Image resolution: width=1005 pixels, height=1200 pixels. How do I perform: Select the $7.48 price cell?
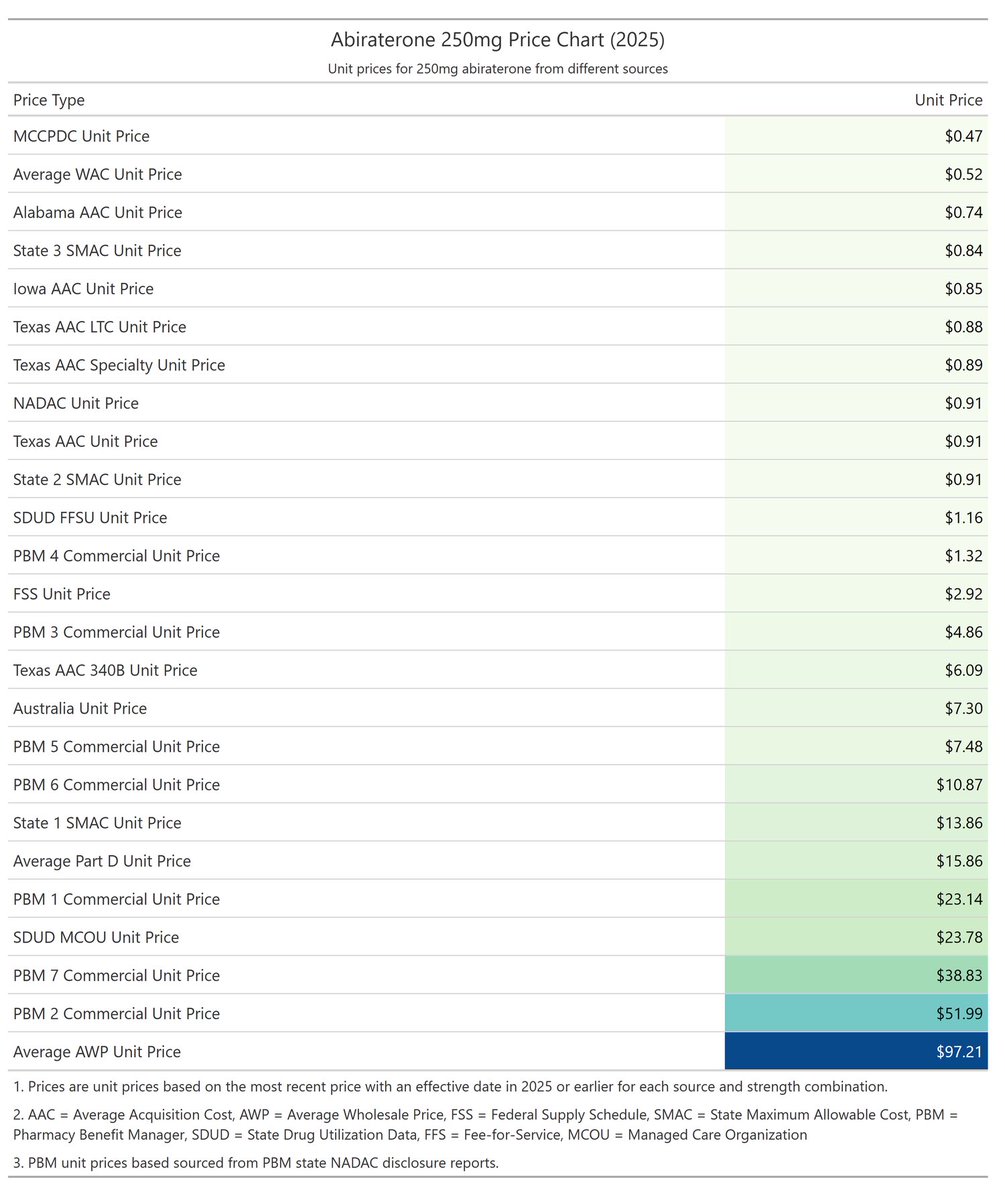coord(856,747)
